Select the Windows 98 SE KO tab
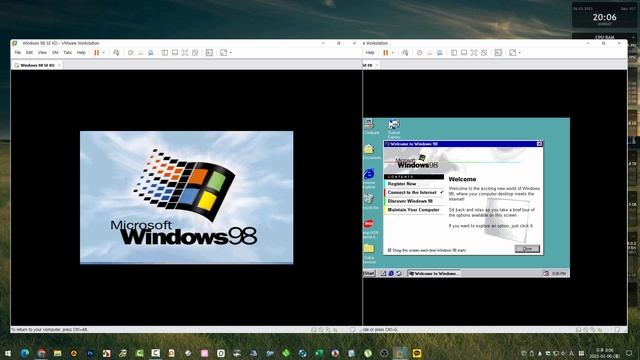The width and height of the screenshot is (640, 360). 37,65
